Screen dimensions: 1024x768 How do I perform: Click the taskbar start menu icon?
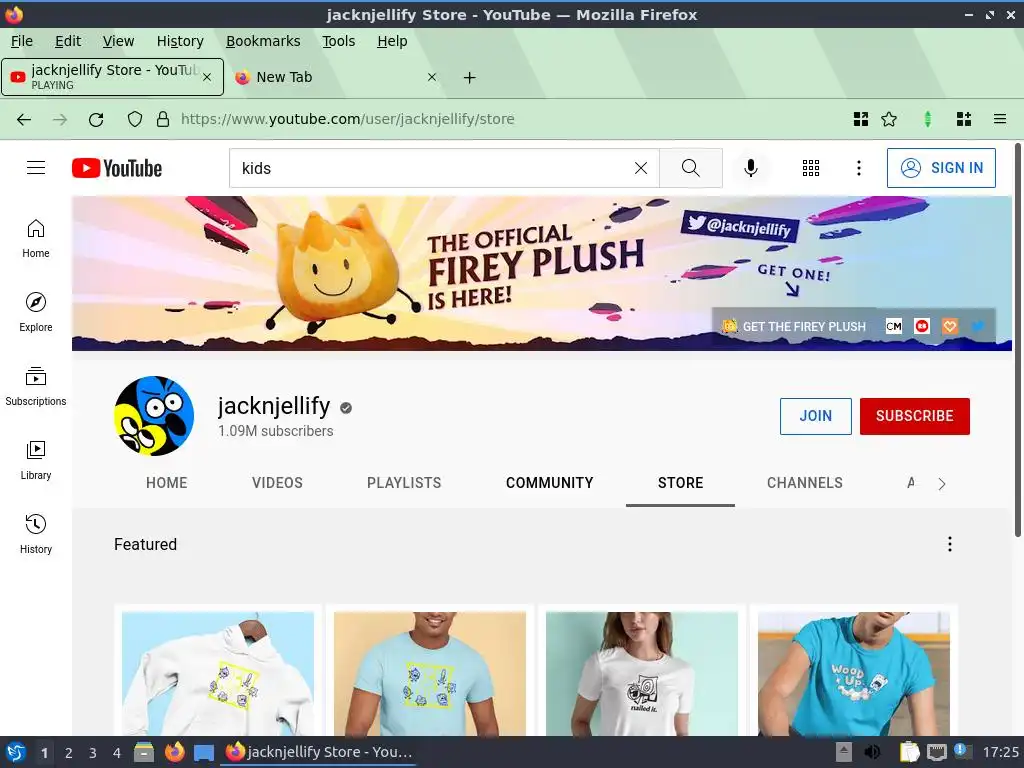15,752
